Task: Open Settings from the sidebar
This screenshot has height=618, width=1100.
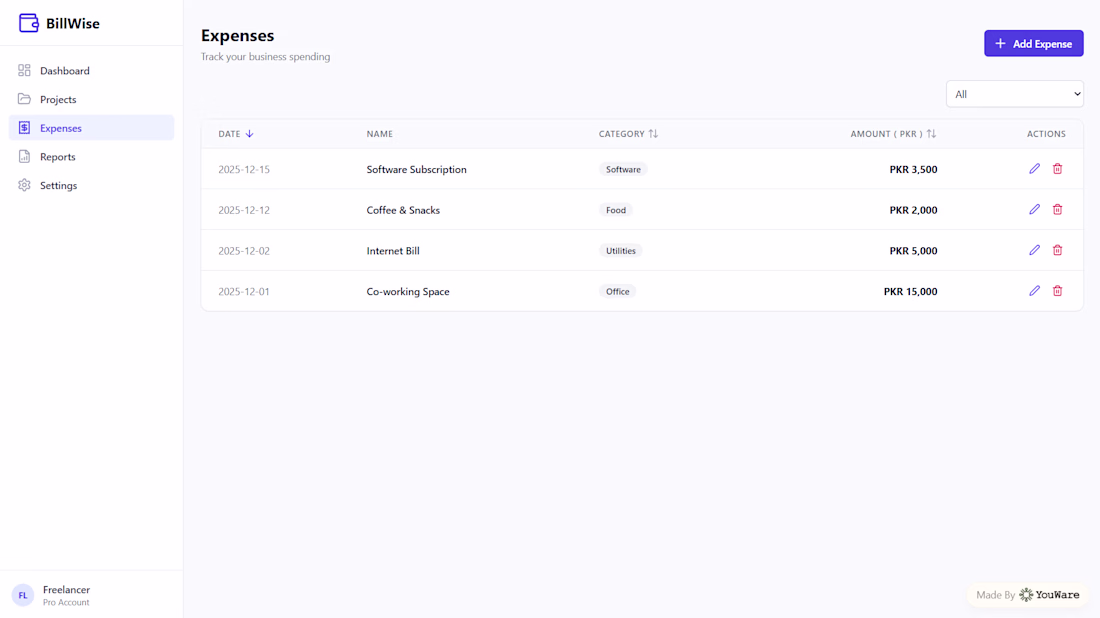Action: pos(58,186)
